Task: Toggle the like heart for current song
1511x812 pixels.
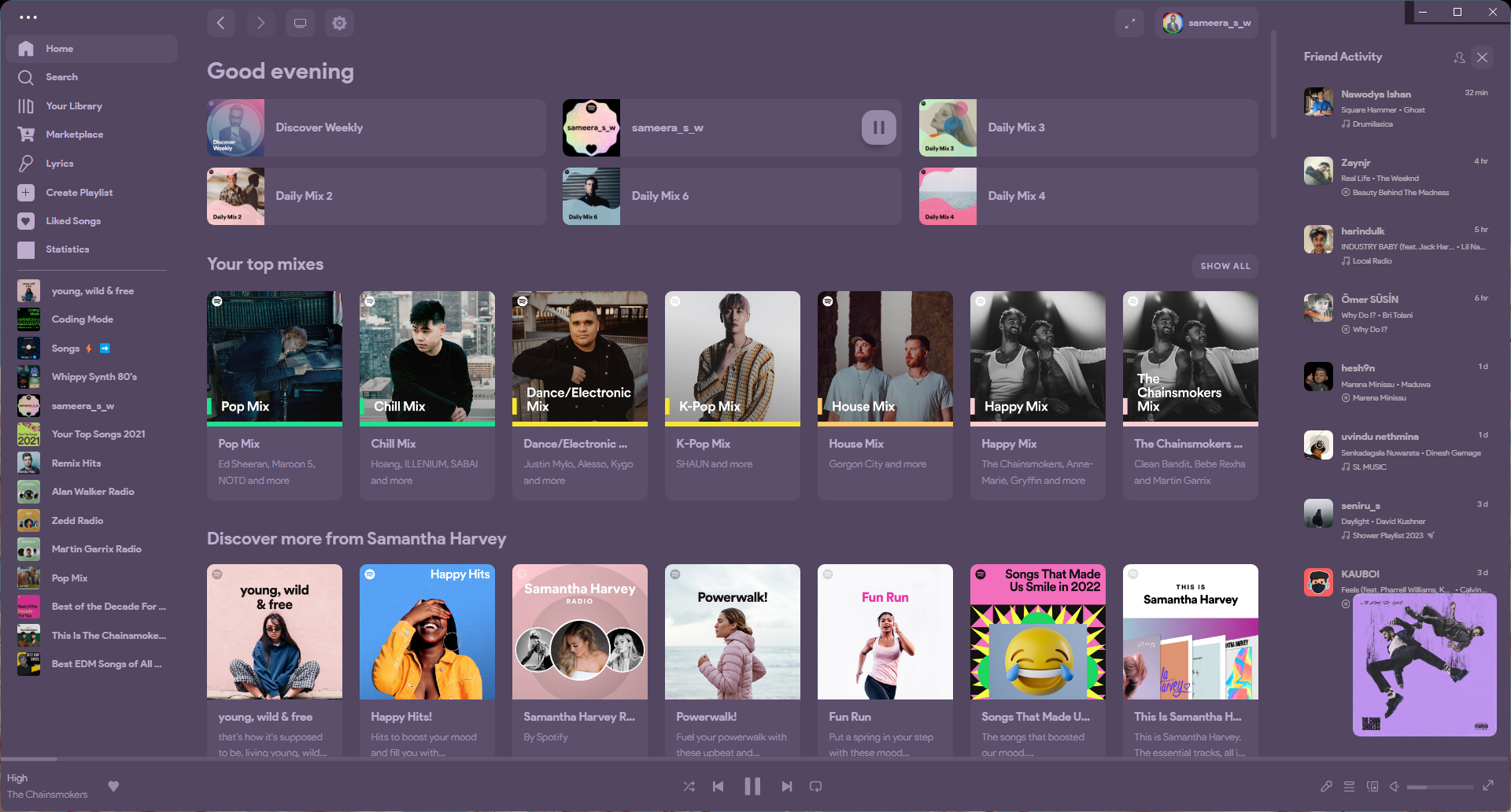Action: [113, 786]
